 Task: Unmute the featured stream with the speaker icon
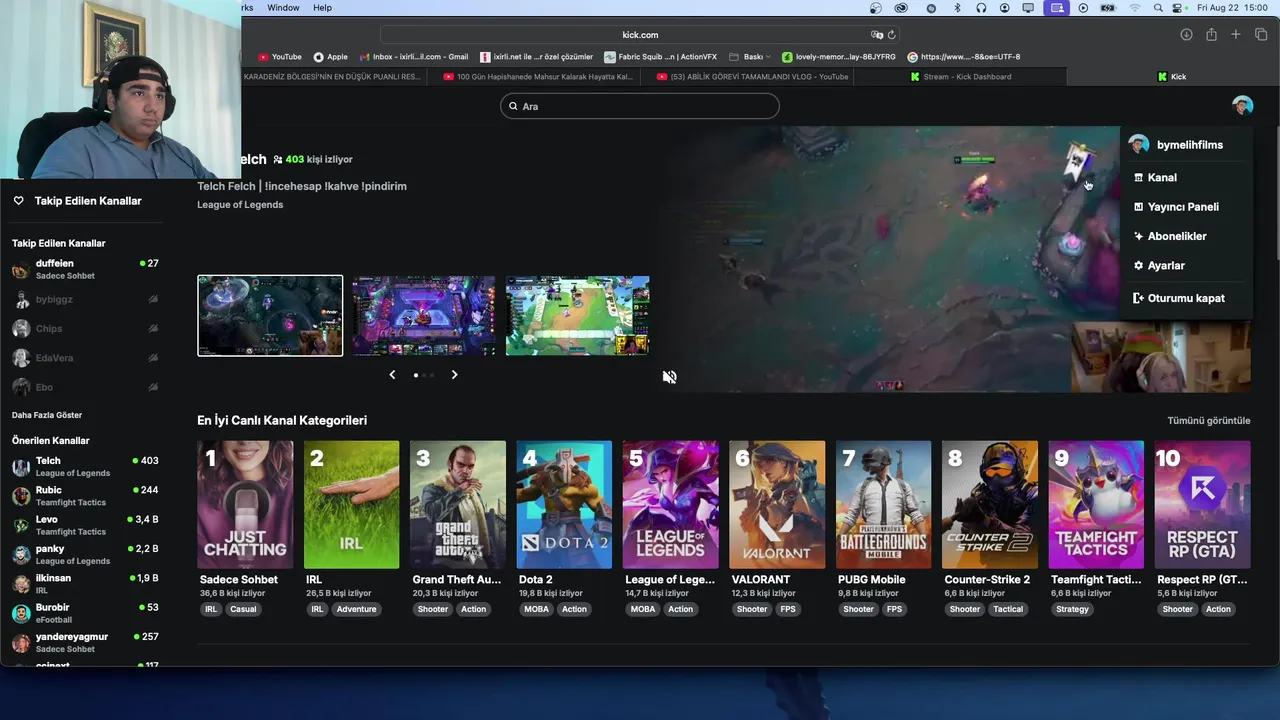(x=669, y=377)
